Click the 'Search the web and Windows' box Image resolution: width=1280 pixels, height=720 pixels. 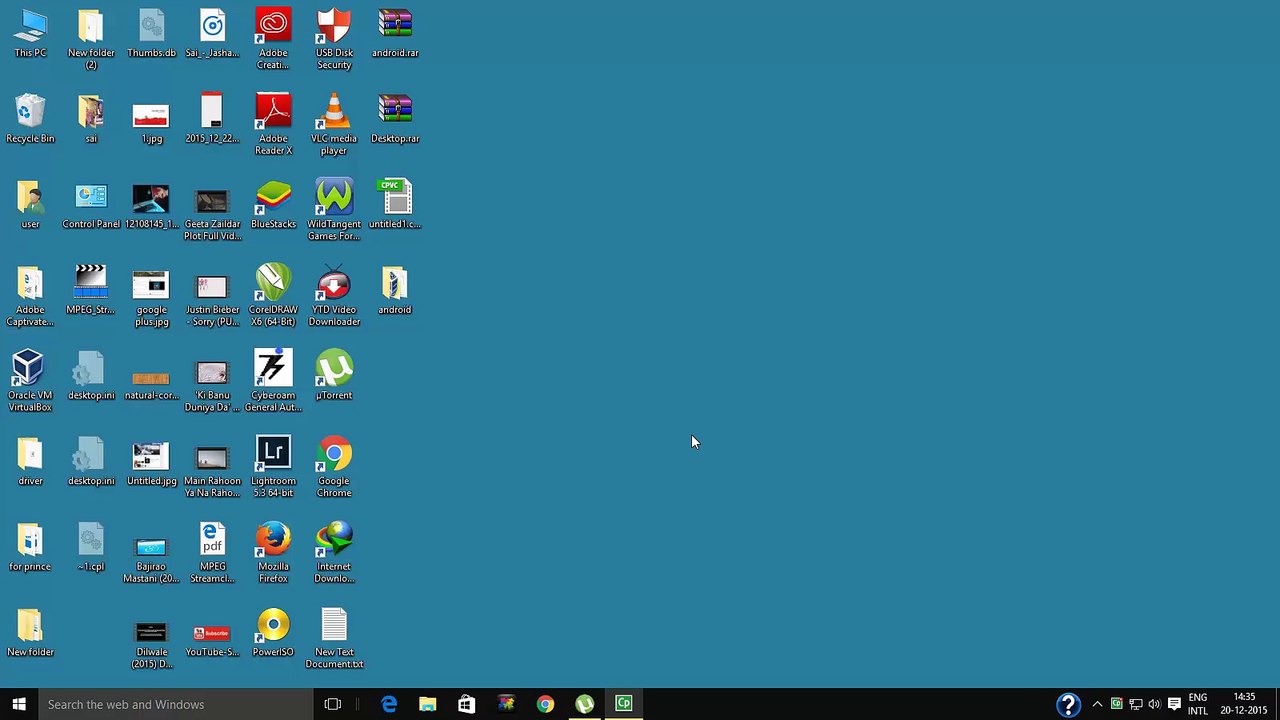pos(175,704)
